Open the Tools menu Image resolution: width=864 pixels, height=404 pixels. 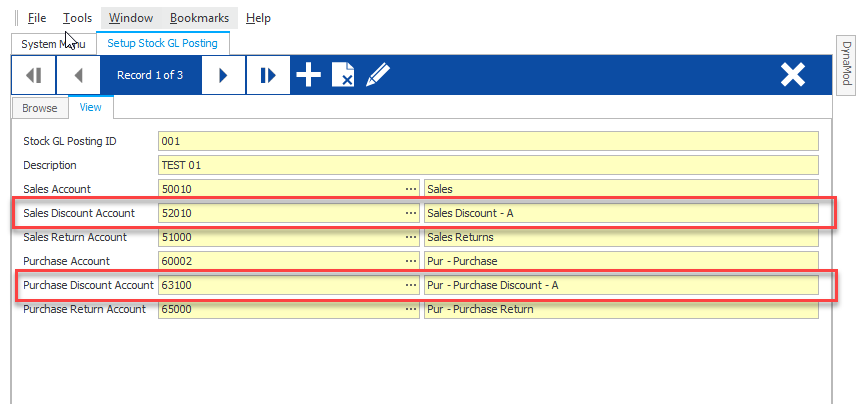click(x=77, y=18)
